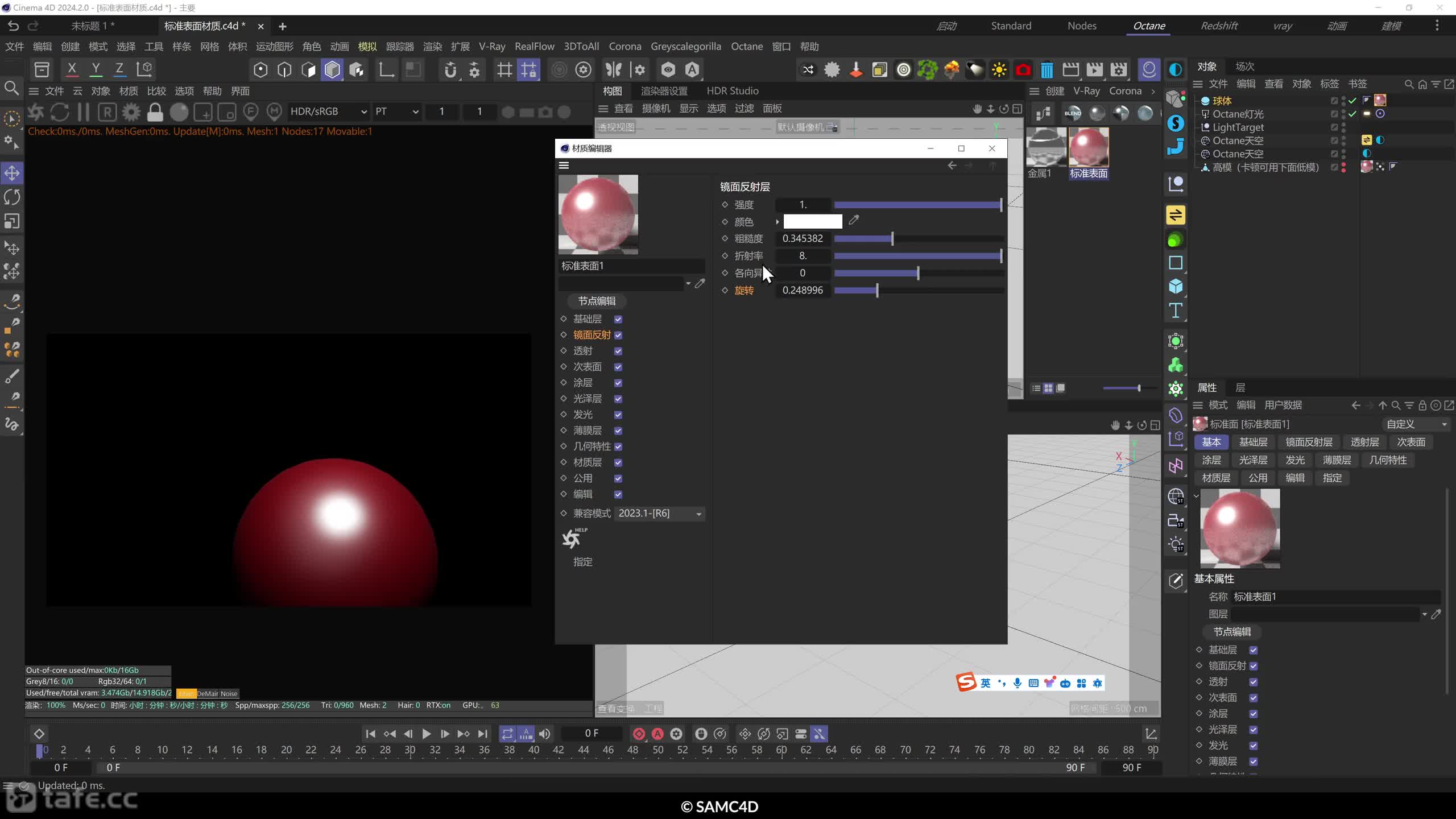1456x819 pixels.
Task: Click the Undo arrow icon
Action: 13,26
